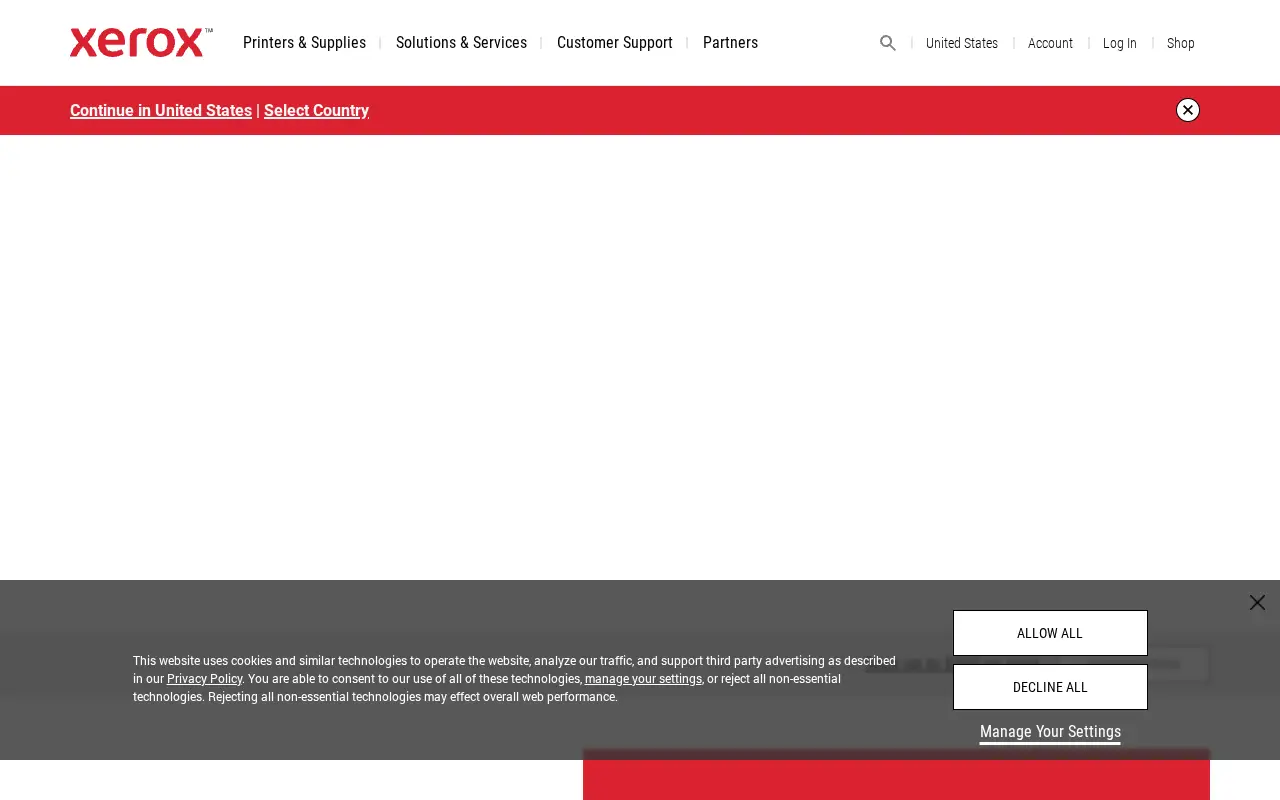Open Solutions & Services menu
Screen dimensions: 1280x800
(461, 43)
